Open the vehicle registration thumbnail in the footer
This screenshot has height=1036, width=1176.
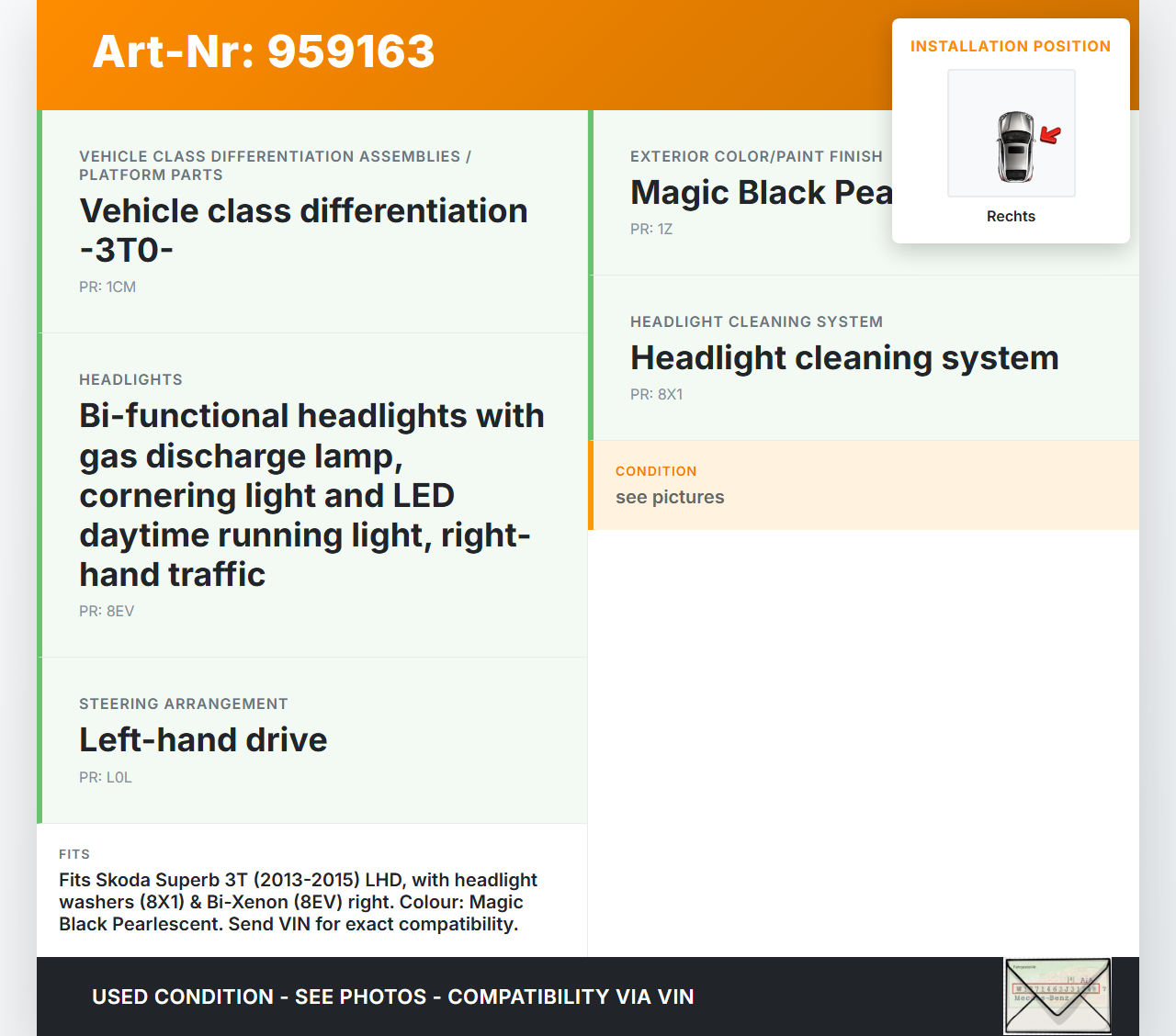1057,996
